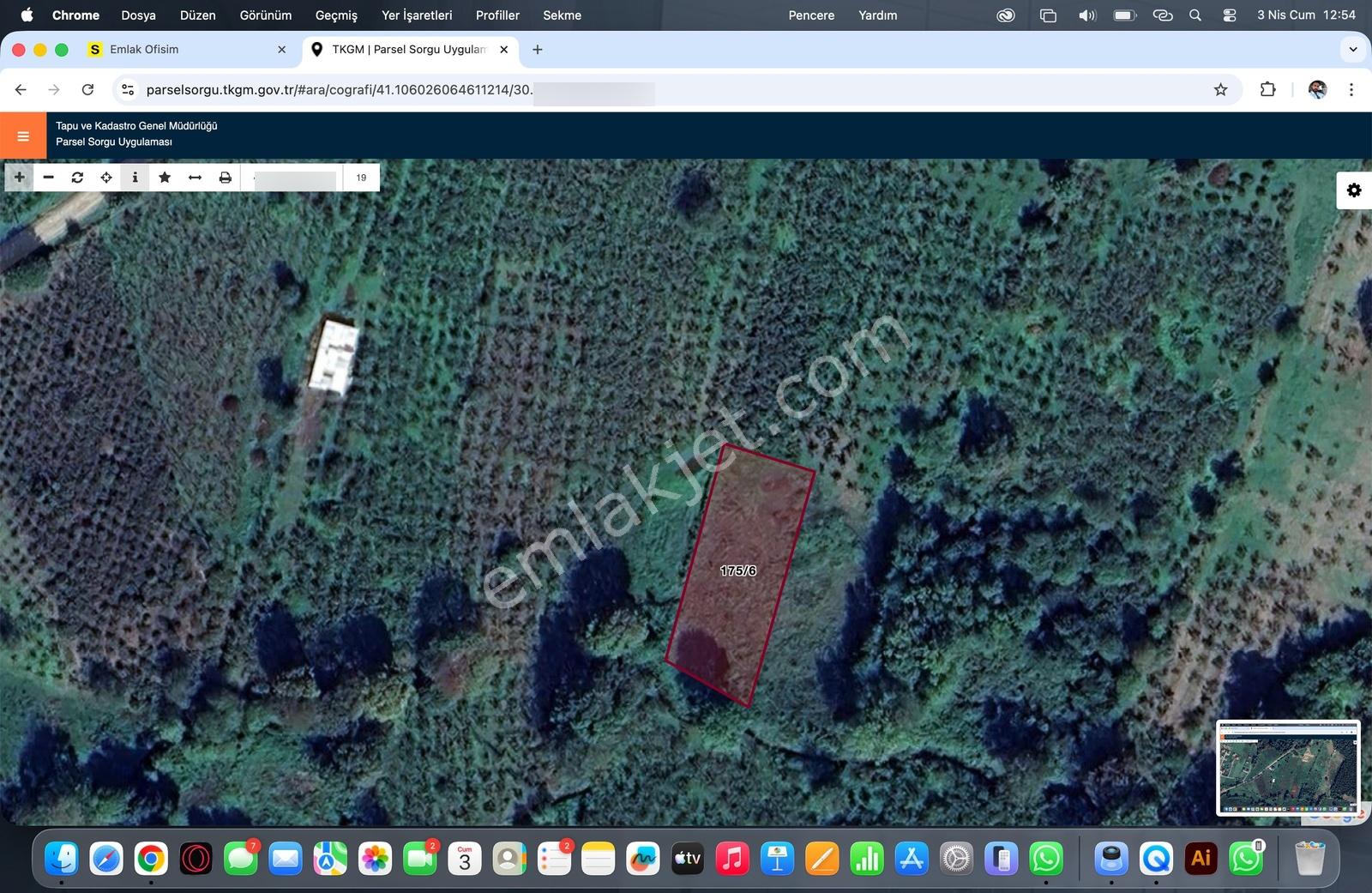Open the Pencere menu

tap(811, 15)
